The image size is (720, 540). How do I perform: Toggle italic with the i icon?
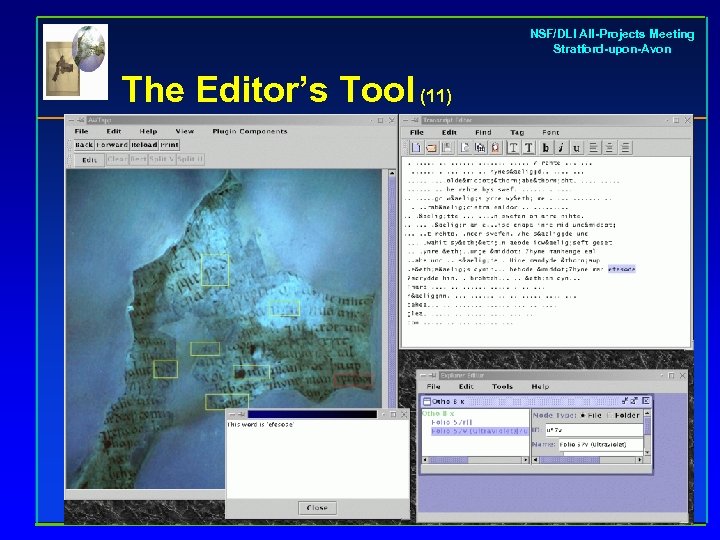click(561, 147)
